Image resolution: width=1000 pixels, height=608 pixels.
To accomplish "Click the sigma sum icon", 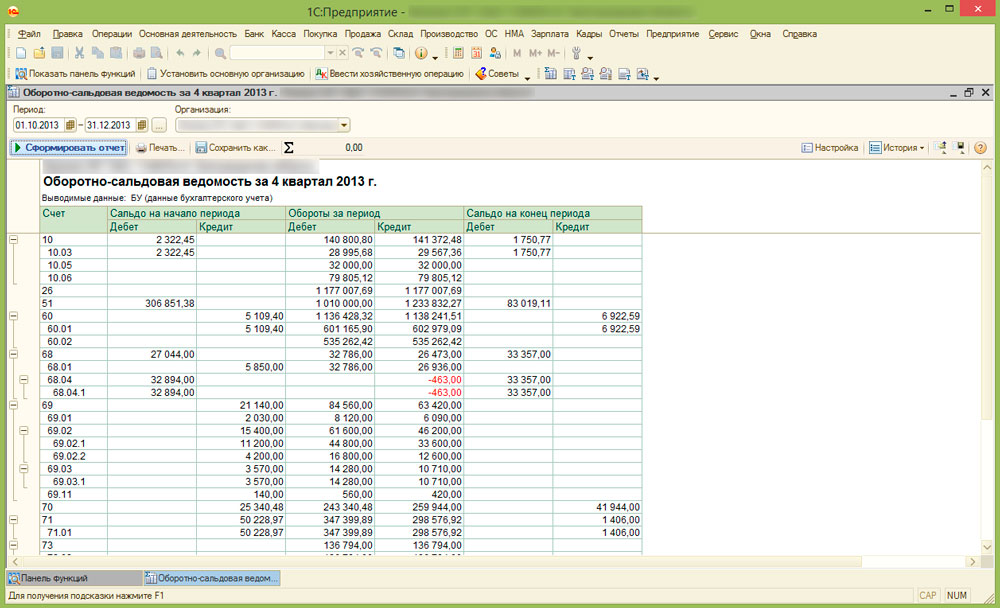I will coord(289,148).
